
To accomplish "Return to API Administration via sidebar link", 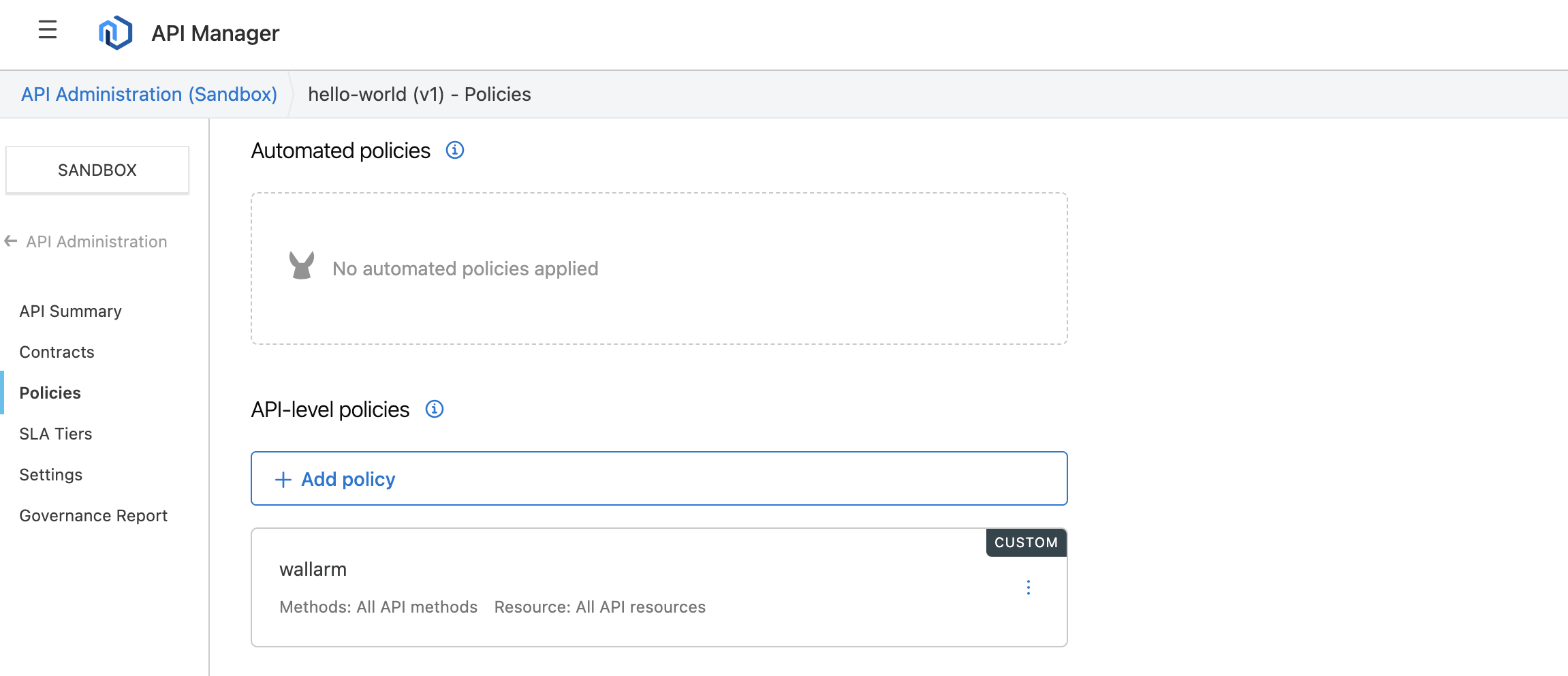I will coord(96,242).
